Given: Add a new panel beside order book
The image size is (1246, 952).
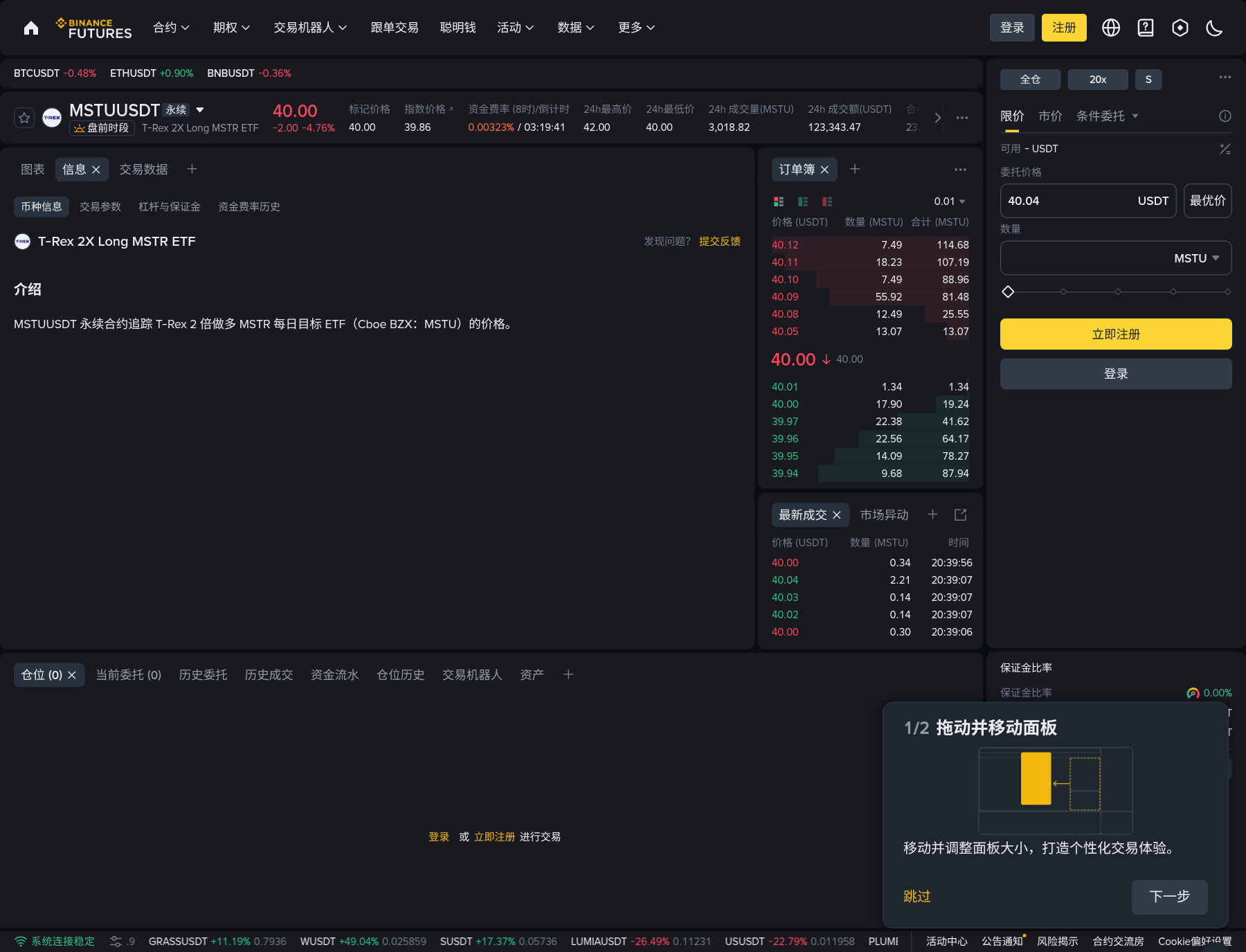Looking at the screenshot, I should coord(855,169).
